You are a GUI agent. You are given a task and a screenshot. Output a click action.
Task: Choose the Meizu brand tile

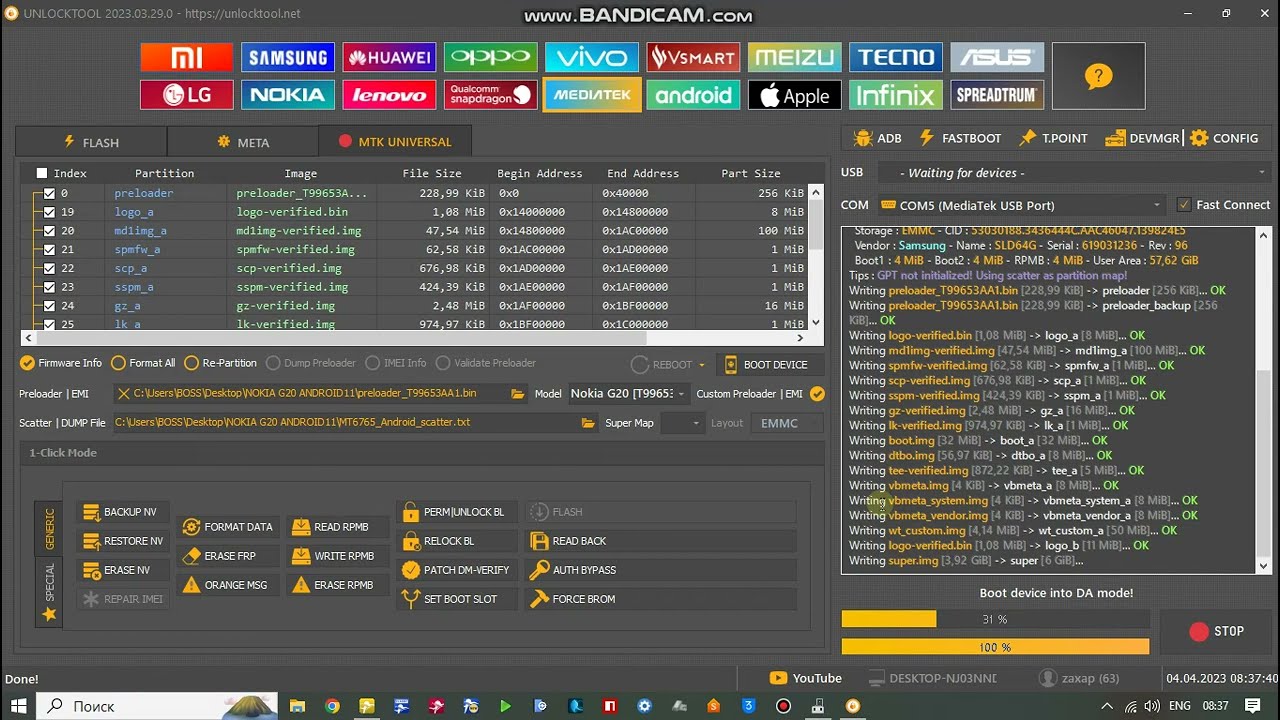click(x=794, y=57)
